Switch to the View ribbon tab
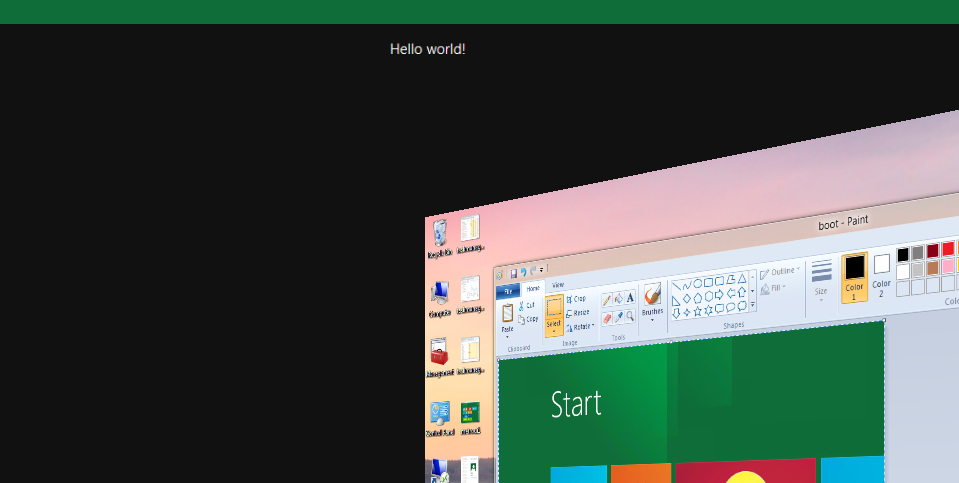959x483 pixels. [558, 285]
